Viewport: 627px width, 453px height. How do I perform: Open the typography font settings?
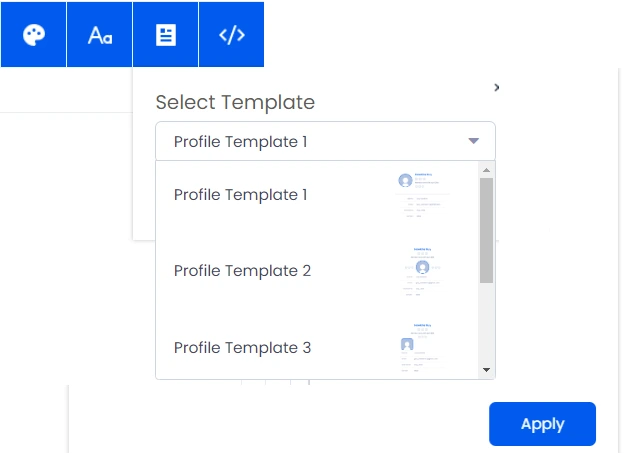(x=100, y=34)
